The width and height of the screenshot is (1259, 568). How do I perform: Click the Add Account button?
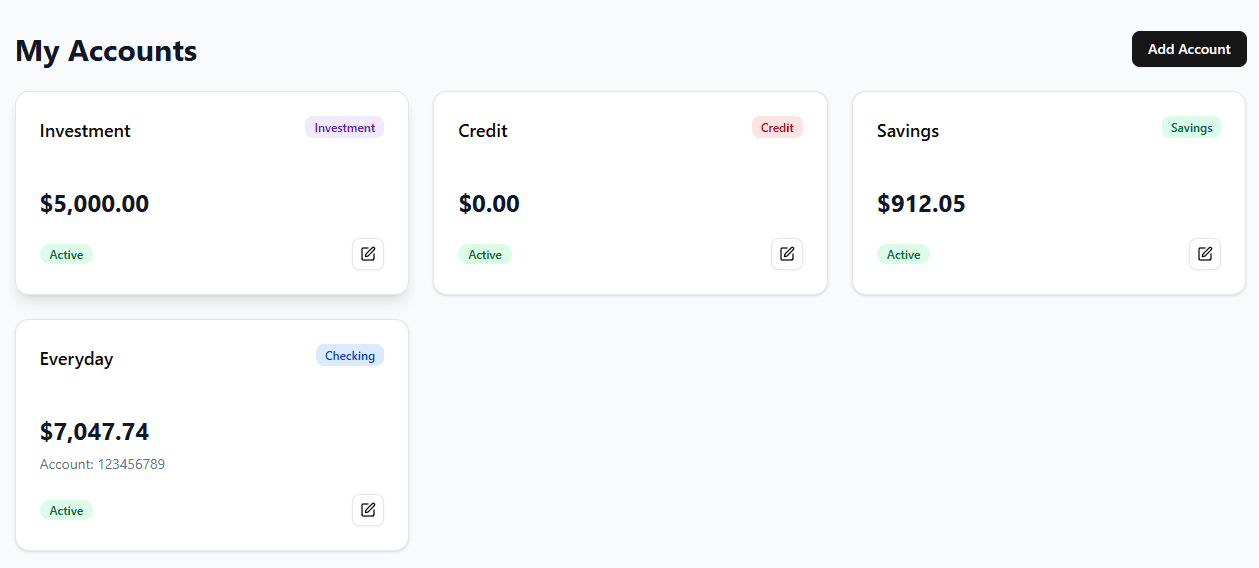1189,49
